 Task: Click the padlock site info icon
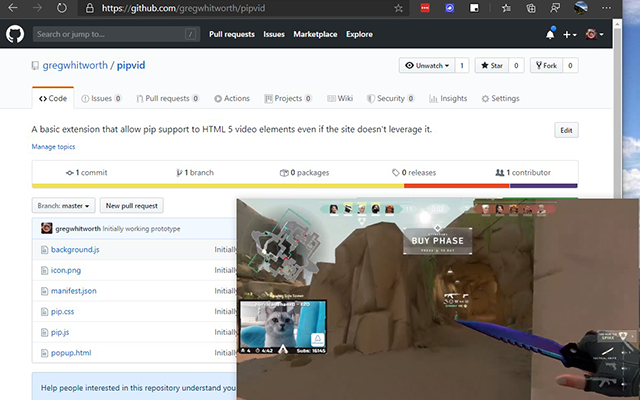pyautogui.click(x=90, y=8)
